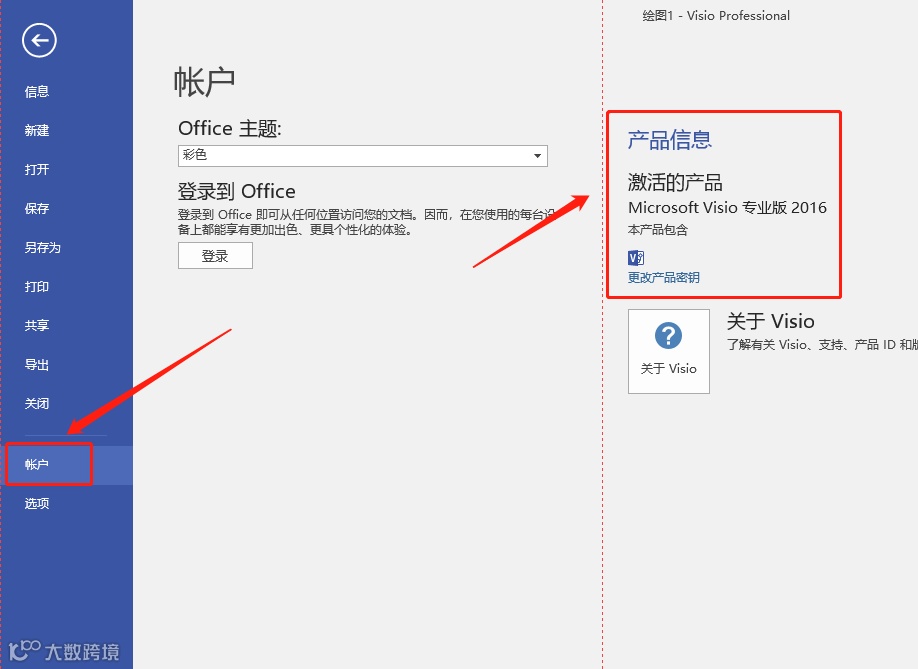
Task: Select 新建 in the sidebar
Action: [x=37, y=131]
